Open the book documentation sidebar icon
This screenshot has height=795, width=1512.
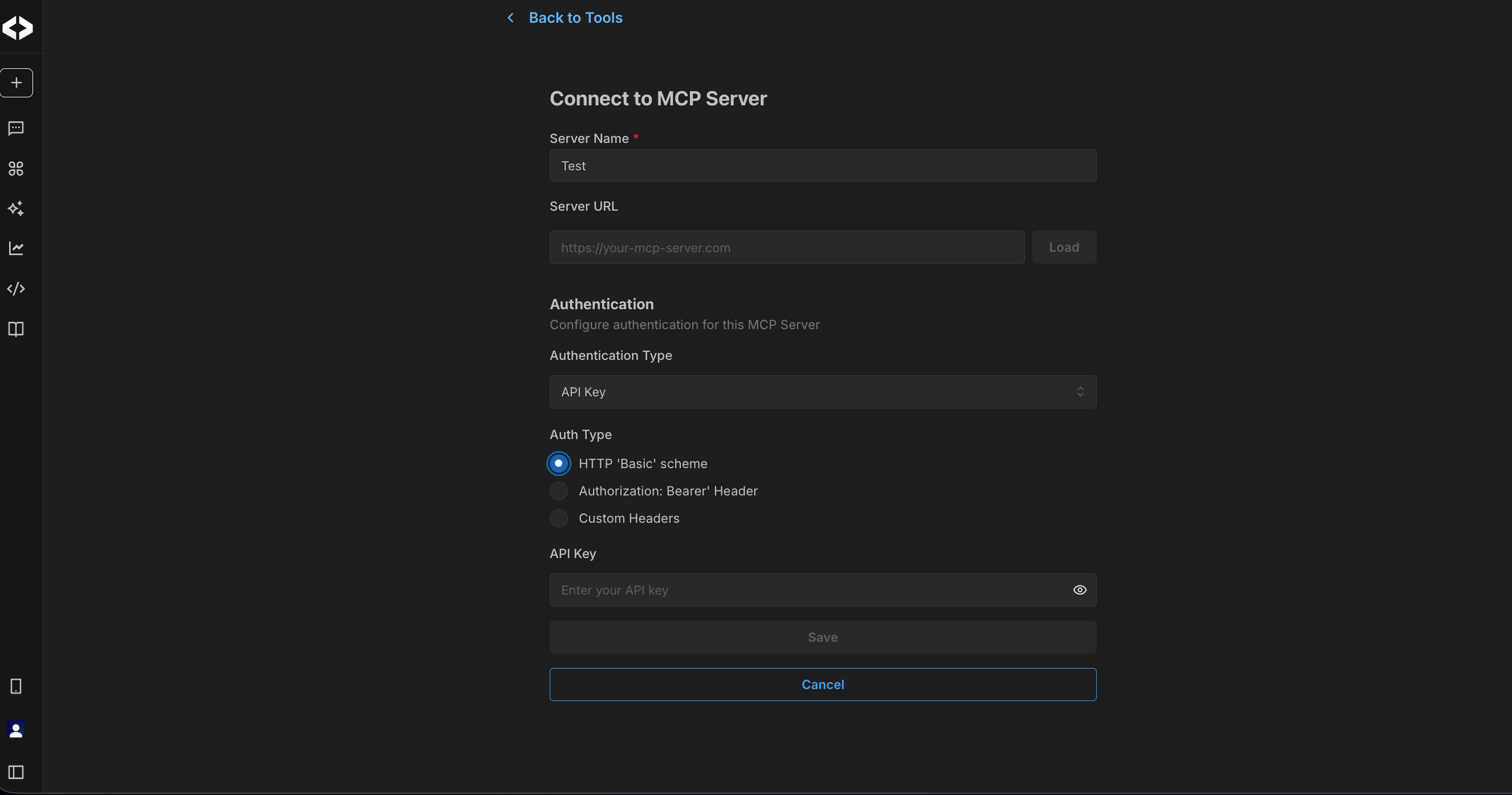click(x=16, y=329)
